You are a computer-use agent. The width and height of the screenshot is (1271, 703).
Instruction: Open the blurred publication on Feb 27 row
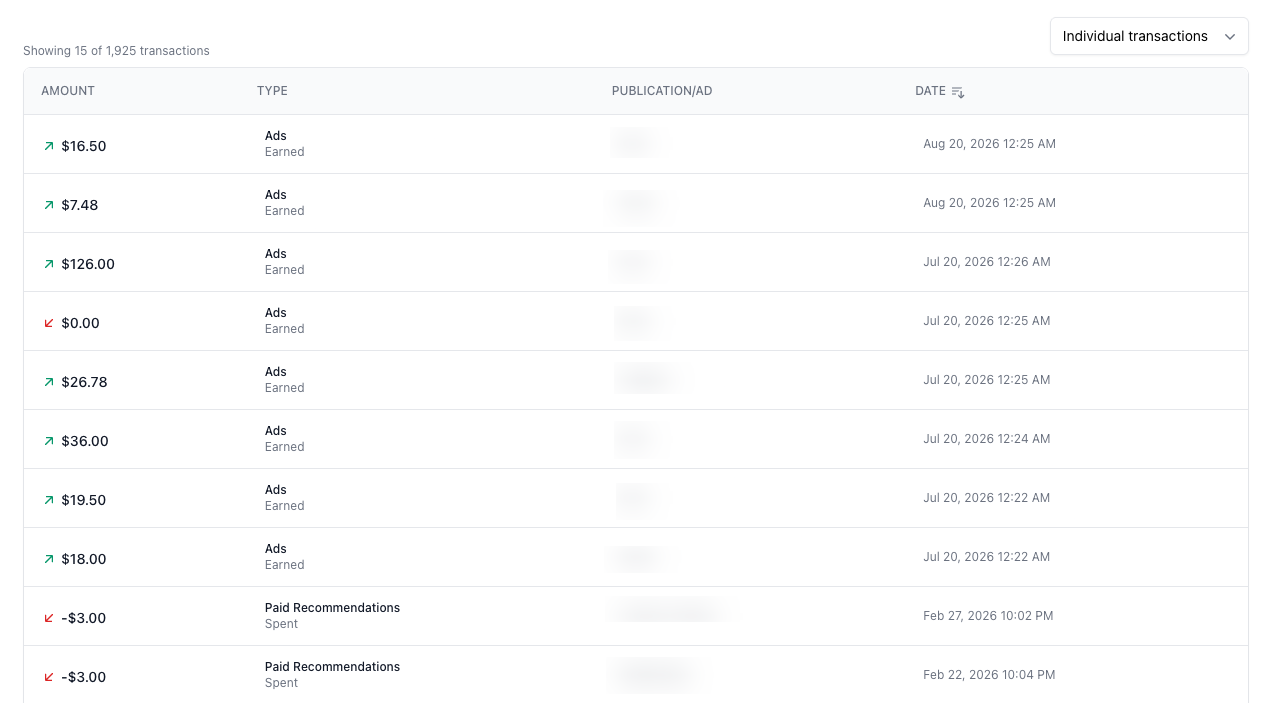click(x=668, y=610)
